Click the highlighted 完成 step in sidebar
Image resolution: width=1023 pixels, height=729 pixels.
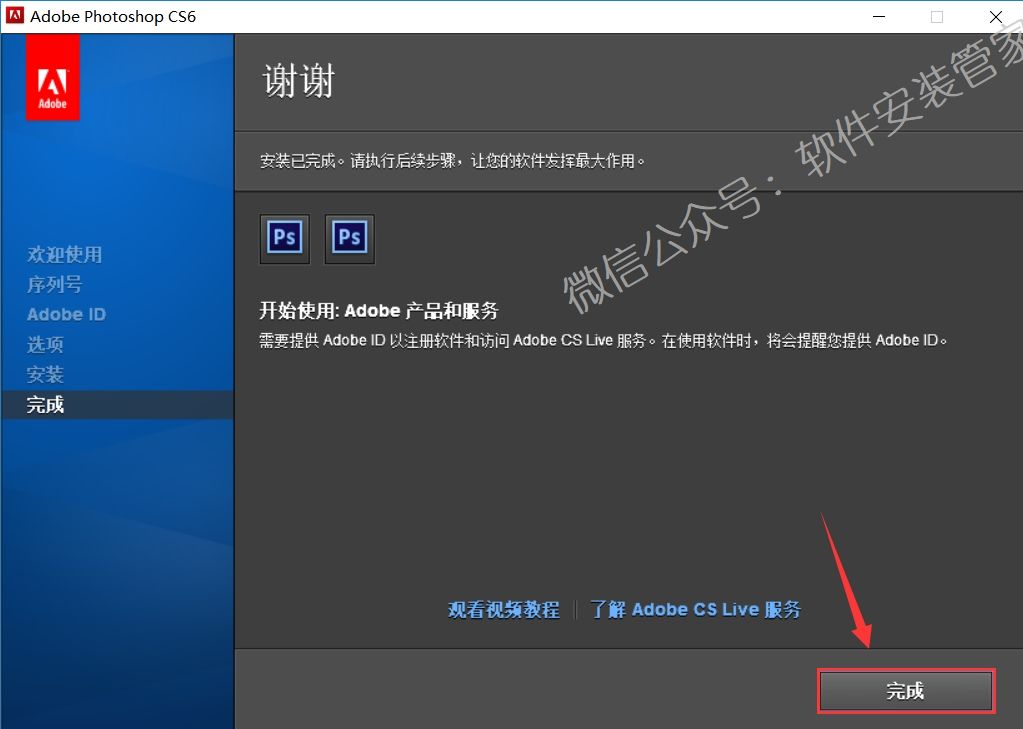click(45, 405)
